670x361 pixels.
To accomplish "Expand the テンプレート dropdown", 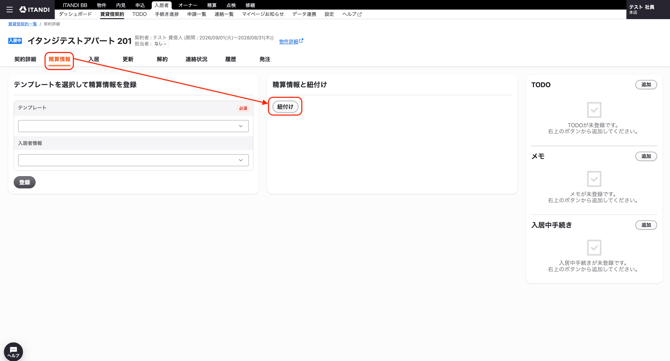I will 133,126.
